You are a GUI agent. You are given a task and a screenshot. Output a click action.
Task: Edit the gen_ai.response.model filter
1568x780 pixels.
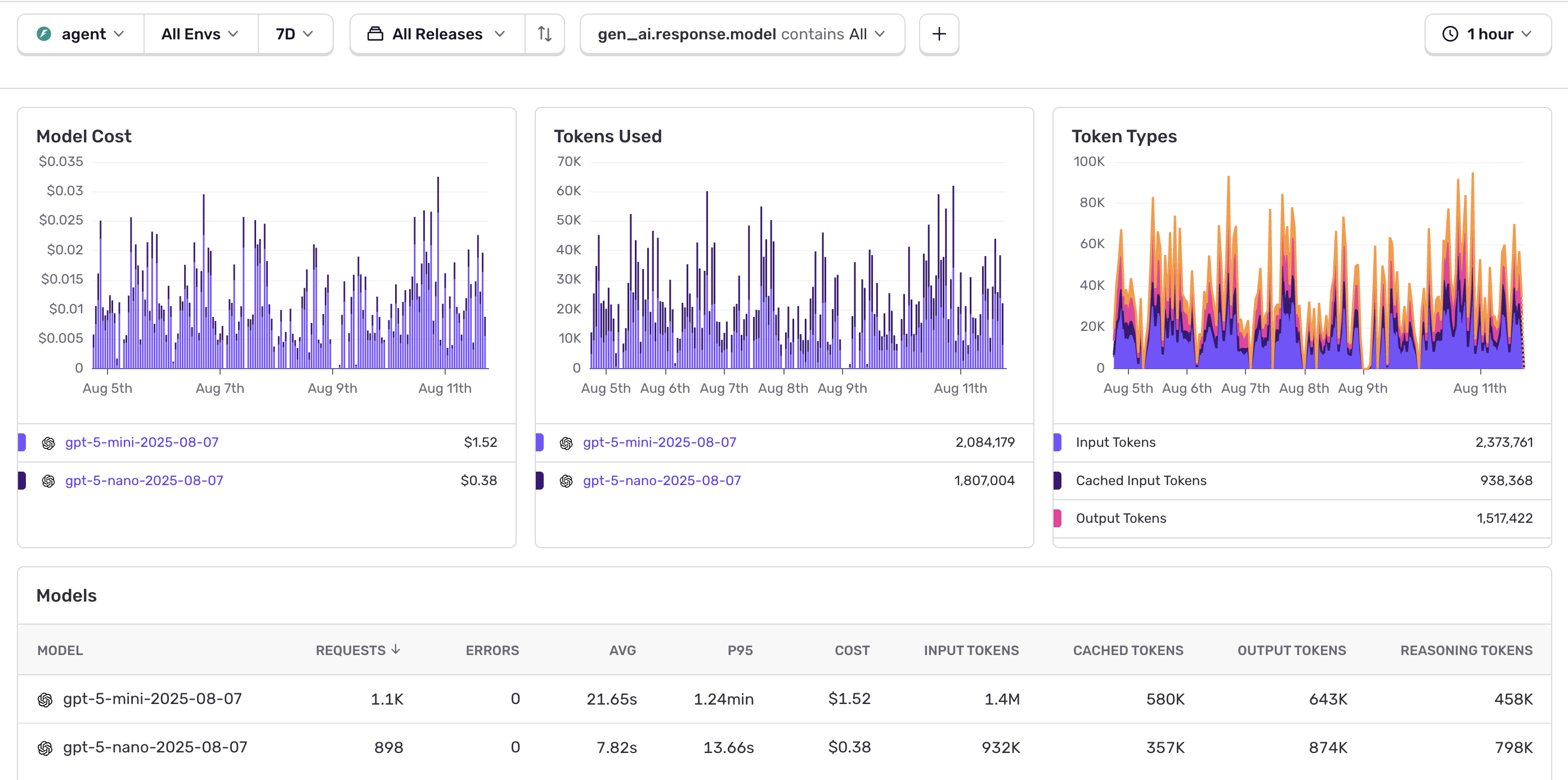coord(742,34)
